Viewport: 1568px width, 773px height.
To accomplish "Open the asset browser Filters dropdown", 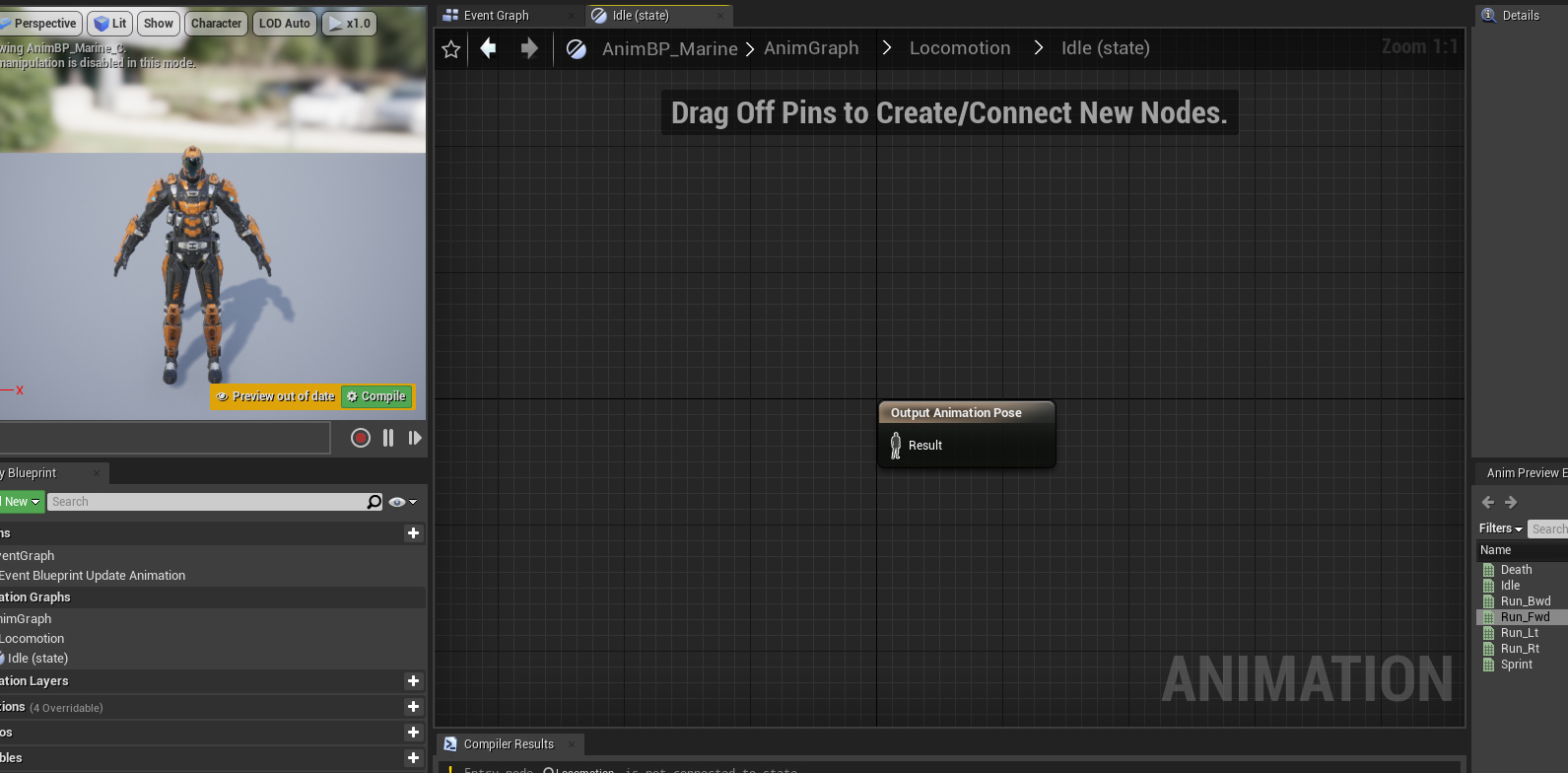I will 1501,529.
